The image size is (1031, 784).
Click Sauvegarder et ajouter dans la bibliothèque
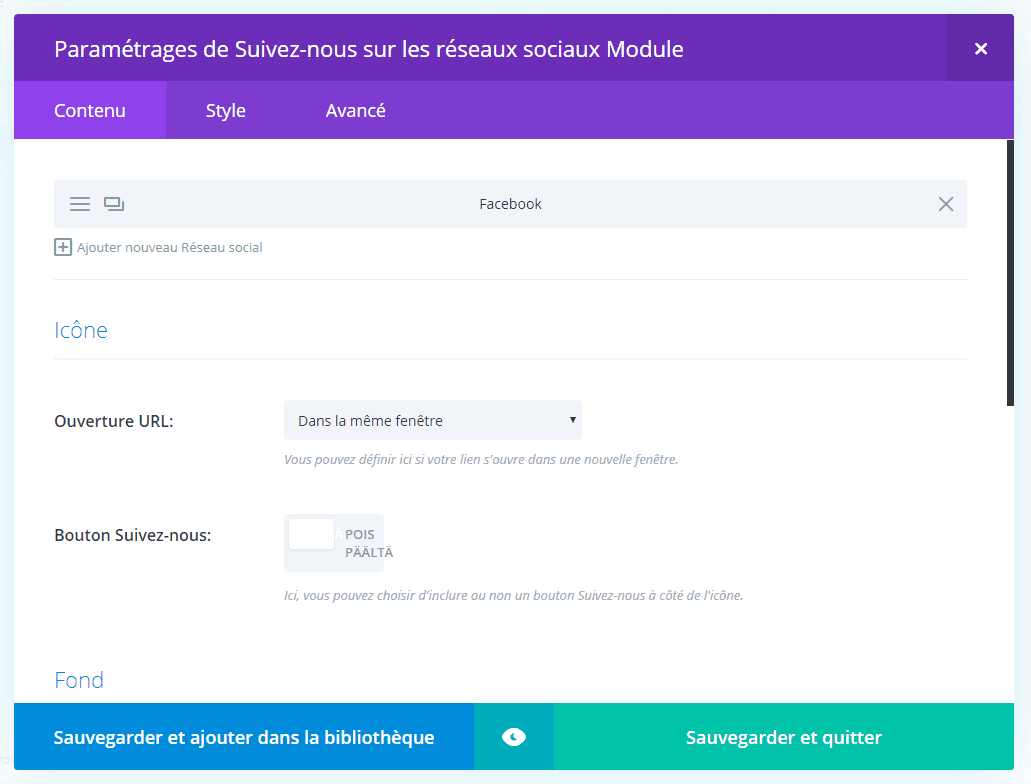coord(245,737)
